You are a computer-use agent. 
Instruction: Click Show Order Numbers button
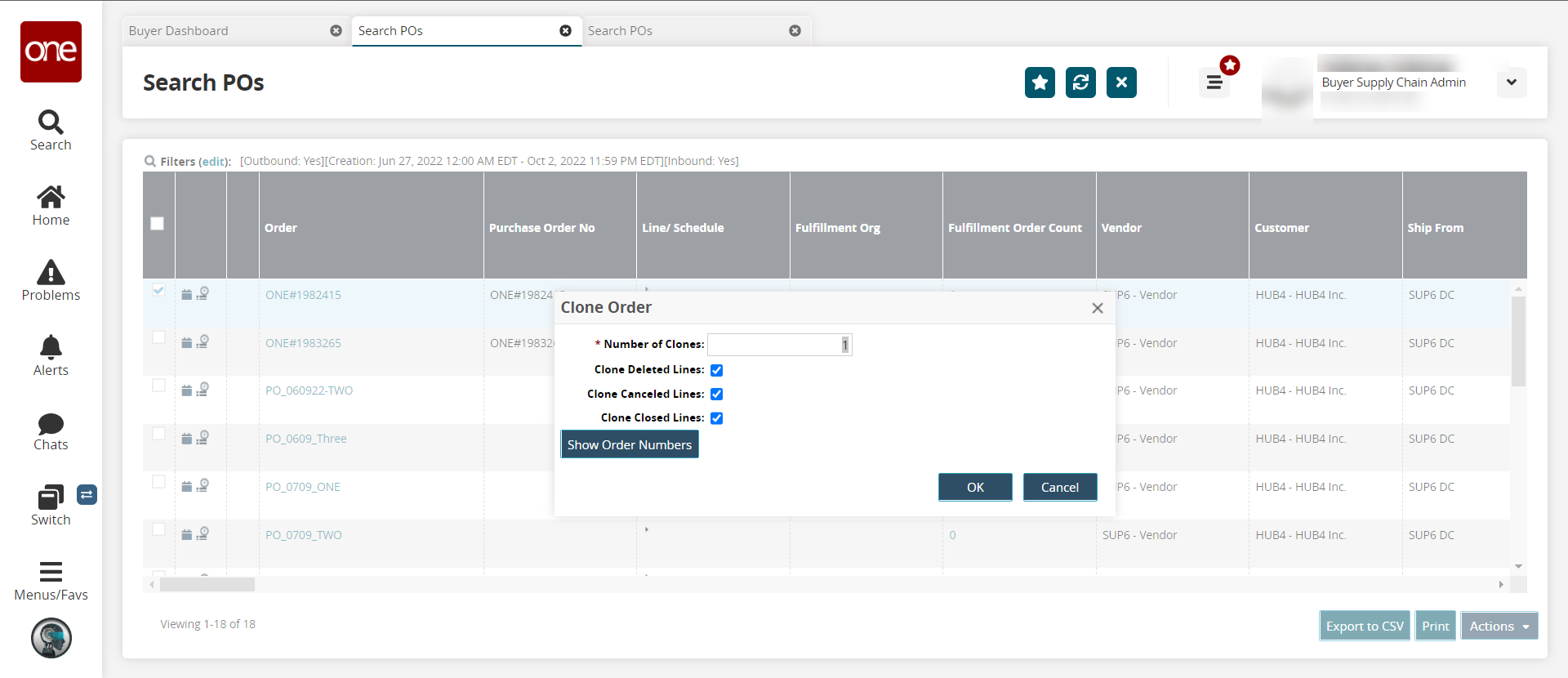tap(630, 444)
